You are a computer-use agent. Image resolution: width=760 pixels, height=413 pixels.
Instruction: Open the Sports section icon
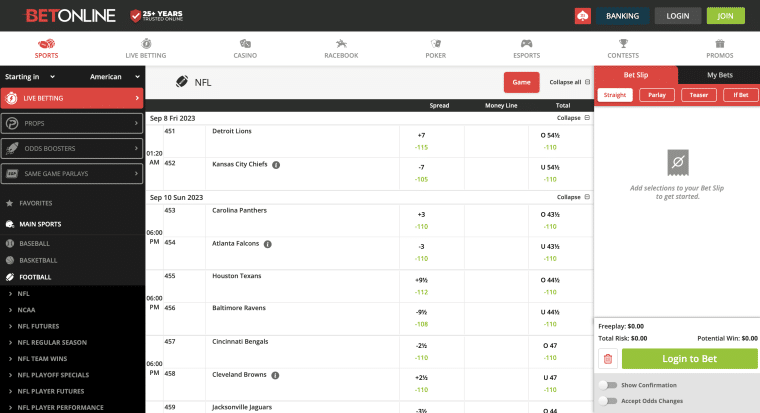[x=47, y=44]
